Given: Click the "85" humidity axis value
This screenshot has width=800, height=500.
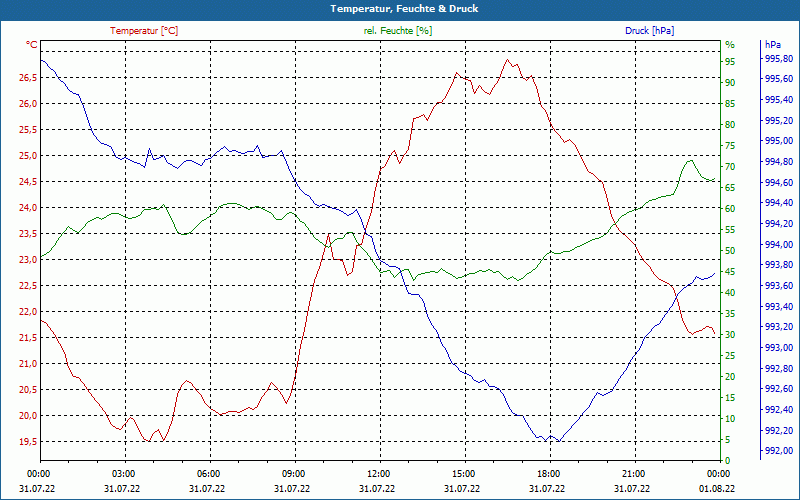Looking at the screenshot, I should (730, 104).
